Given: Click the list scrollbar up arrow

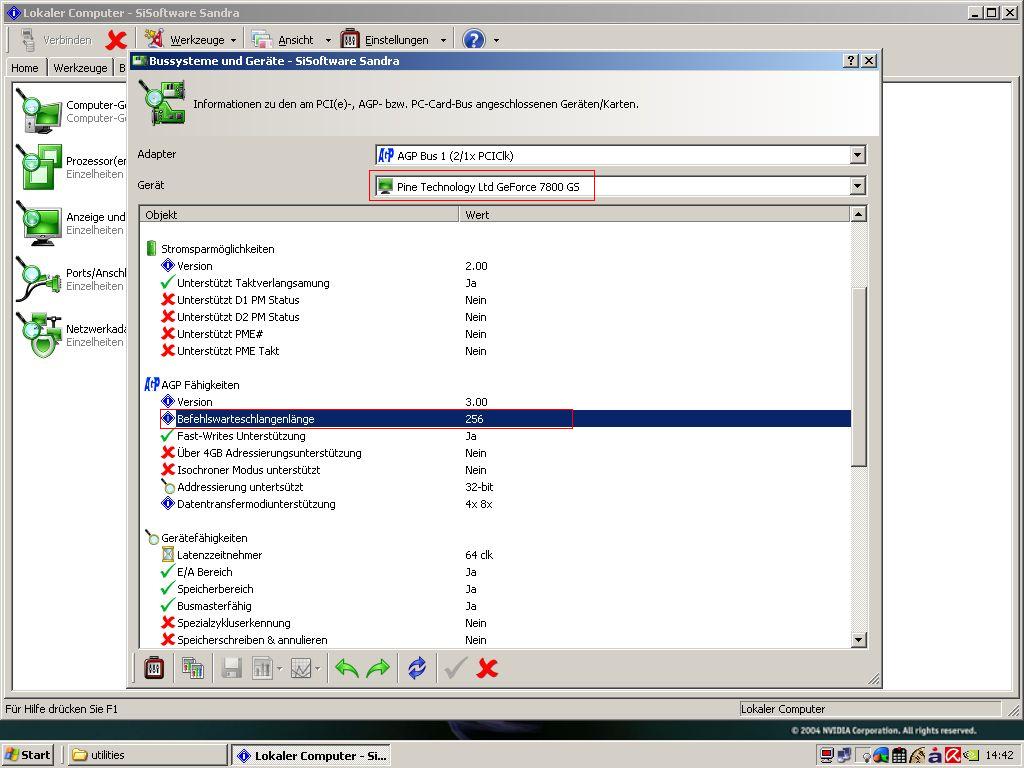Looking at the screenshot, I should [x=859, y=214].
